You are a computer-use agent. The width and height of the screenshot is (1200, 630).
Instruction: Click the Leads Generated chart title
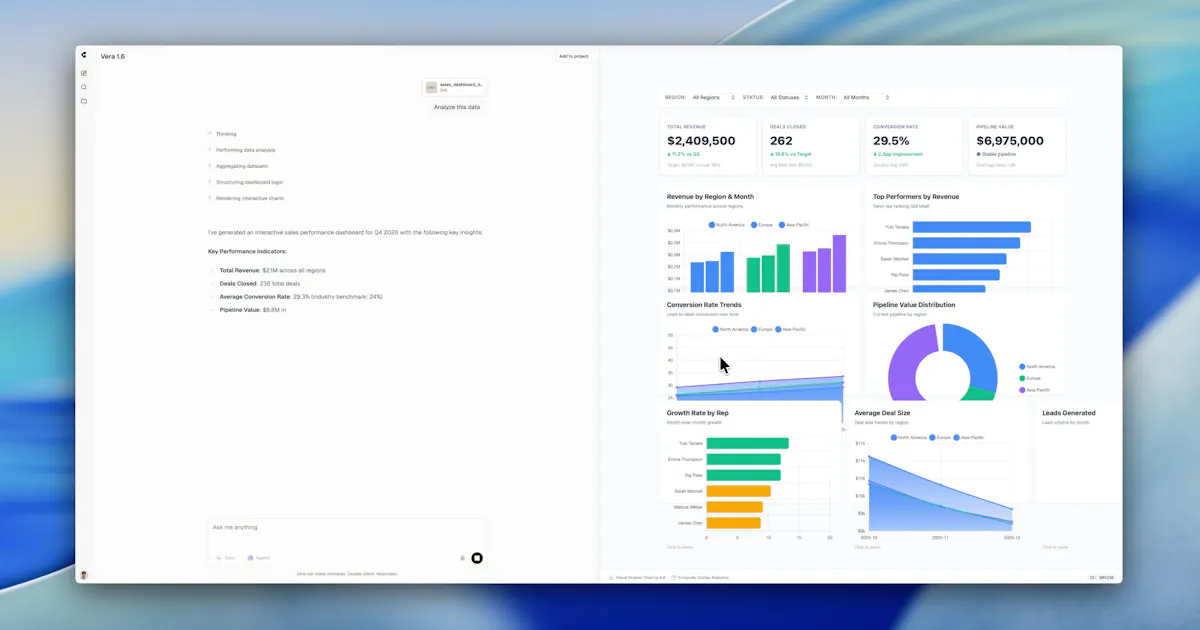click(1069, 413)
